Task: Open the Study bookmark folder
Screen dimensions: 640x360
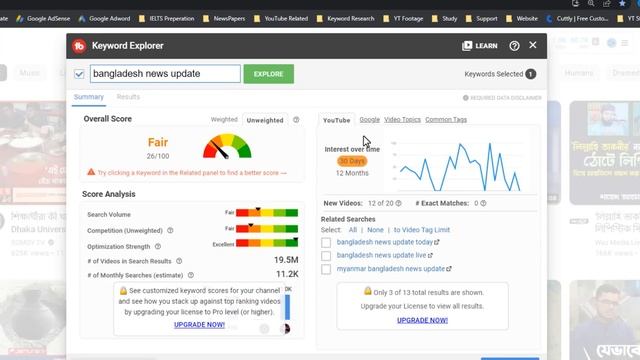Action: coord(444,18)
